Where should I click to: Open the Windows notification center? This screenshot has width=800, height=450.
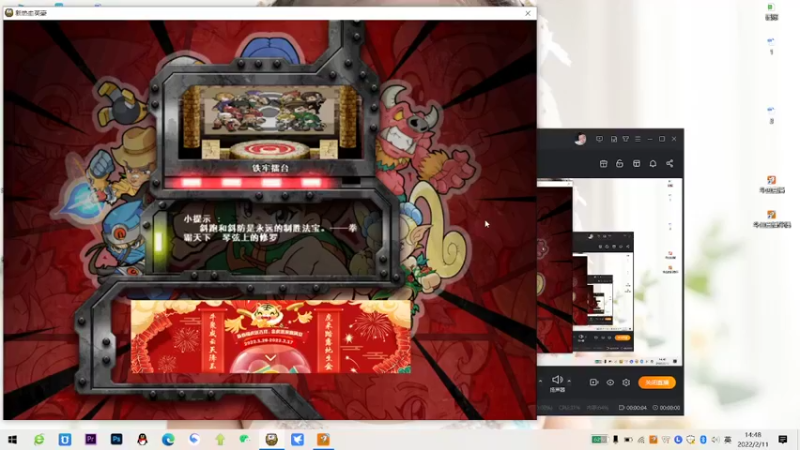[x=783, y=439]
